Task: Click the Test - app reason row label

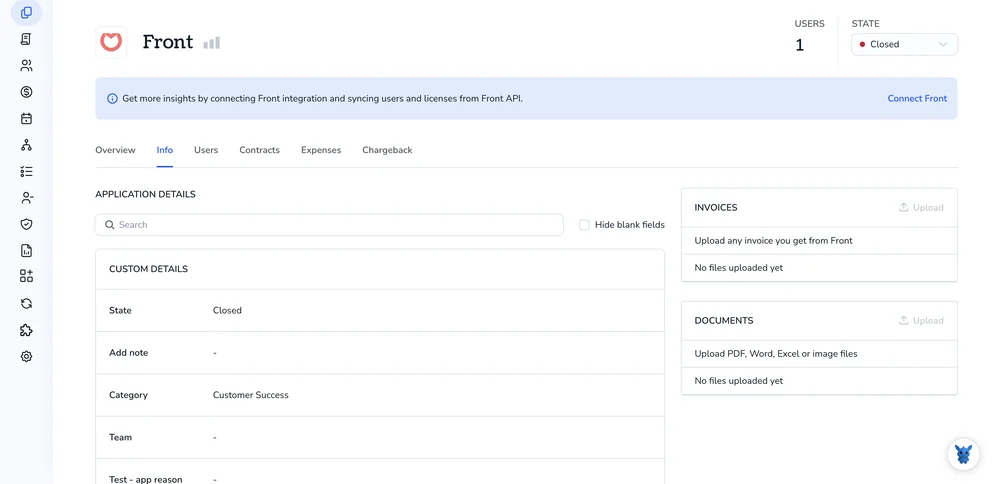Action: (x=145, y=479)
